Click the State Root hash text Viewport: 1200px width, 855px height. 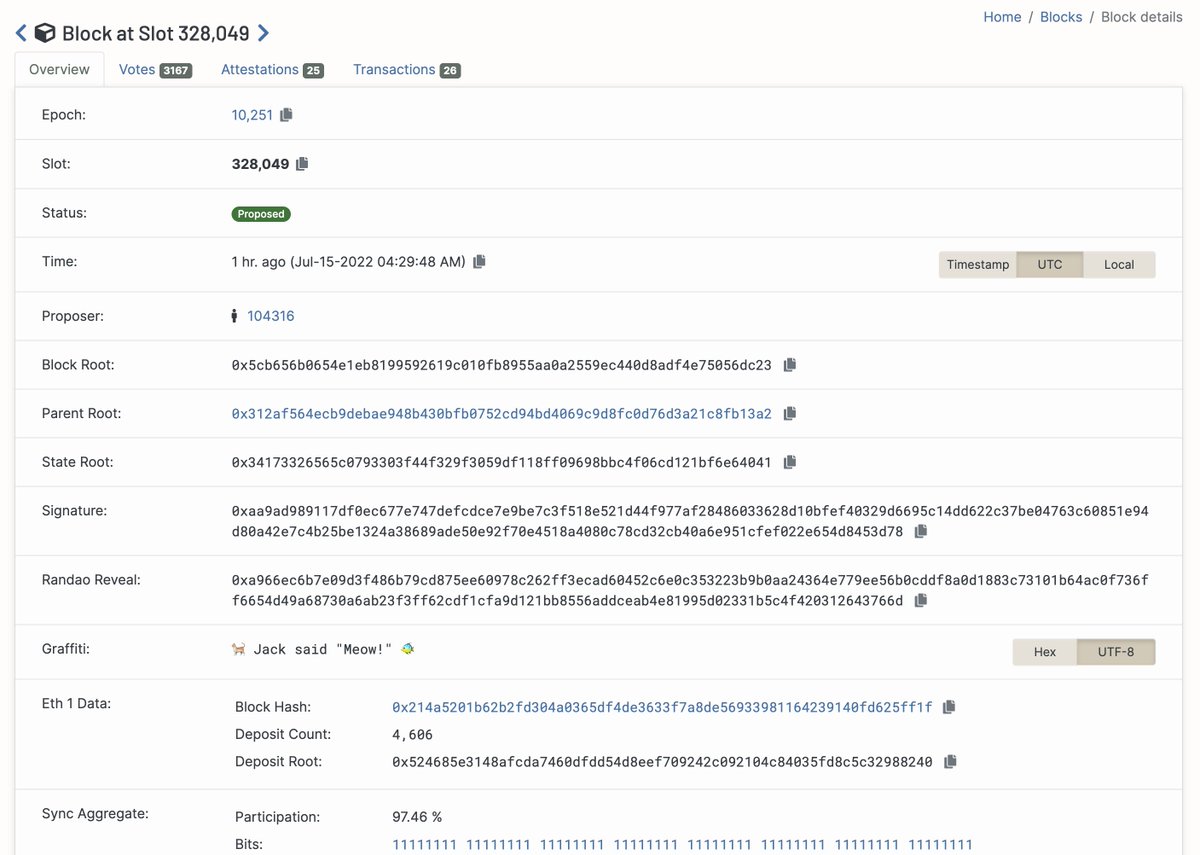coord(502,463)
